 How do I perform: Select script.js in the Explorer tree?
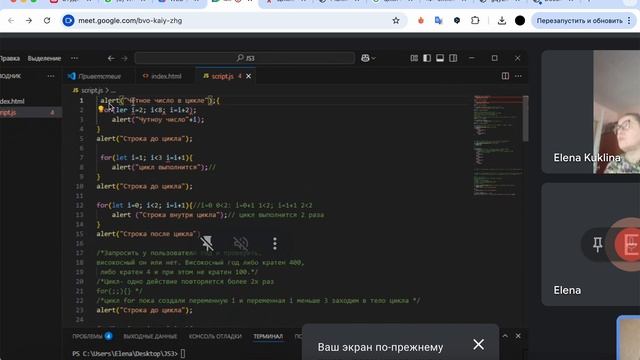31,112
